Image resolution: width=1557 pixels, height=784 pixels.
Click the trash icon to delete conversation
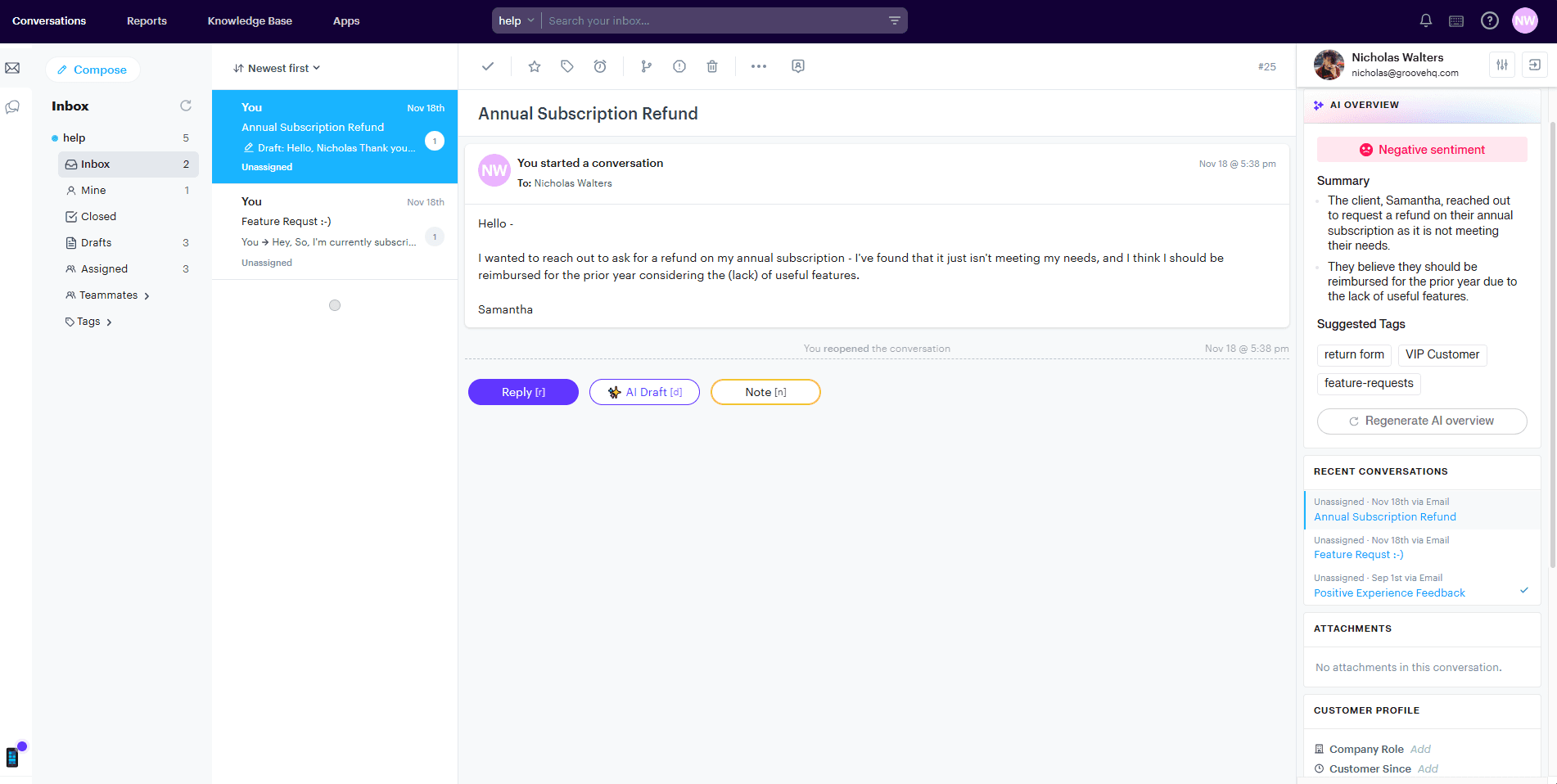(712, 66)
